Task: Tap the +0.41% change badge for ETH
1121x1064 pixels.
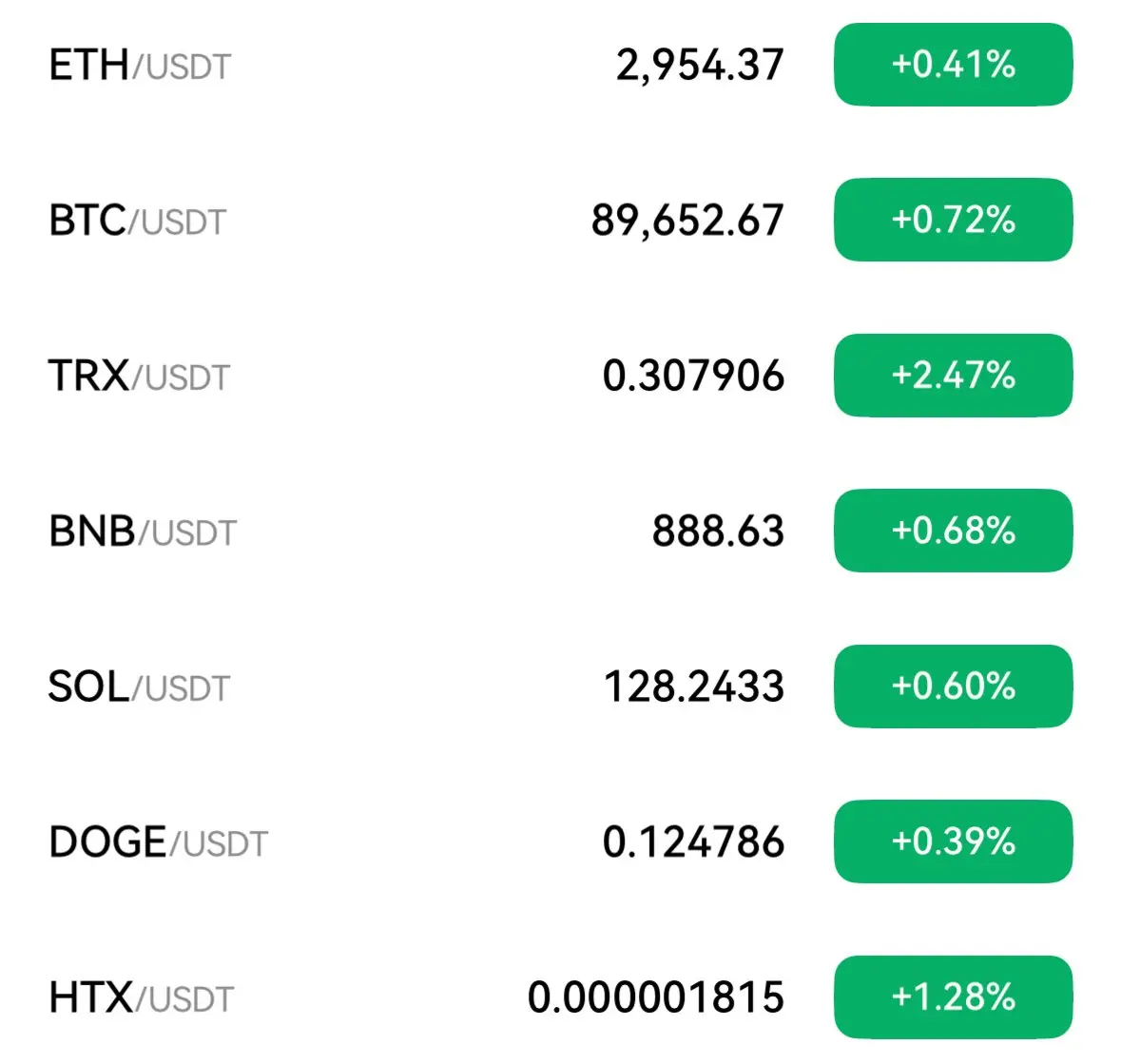Action: click(953, 65)
